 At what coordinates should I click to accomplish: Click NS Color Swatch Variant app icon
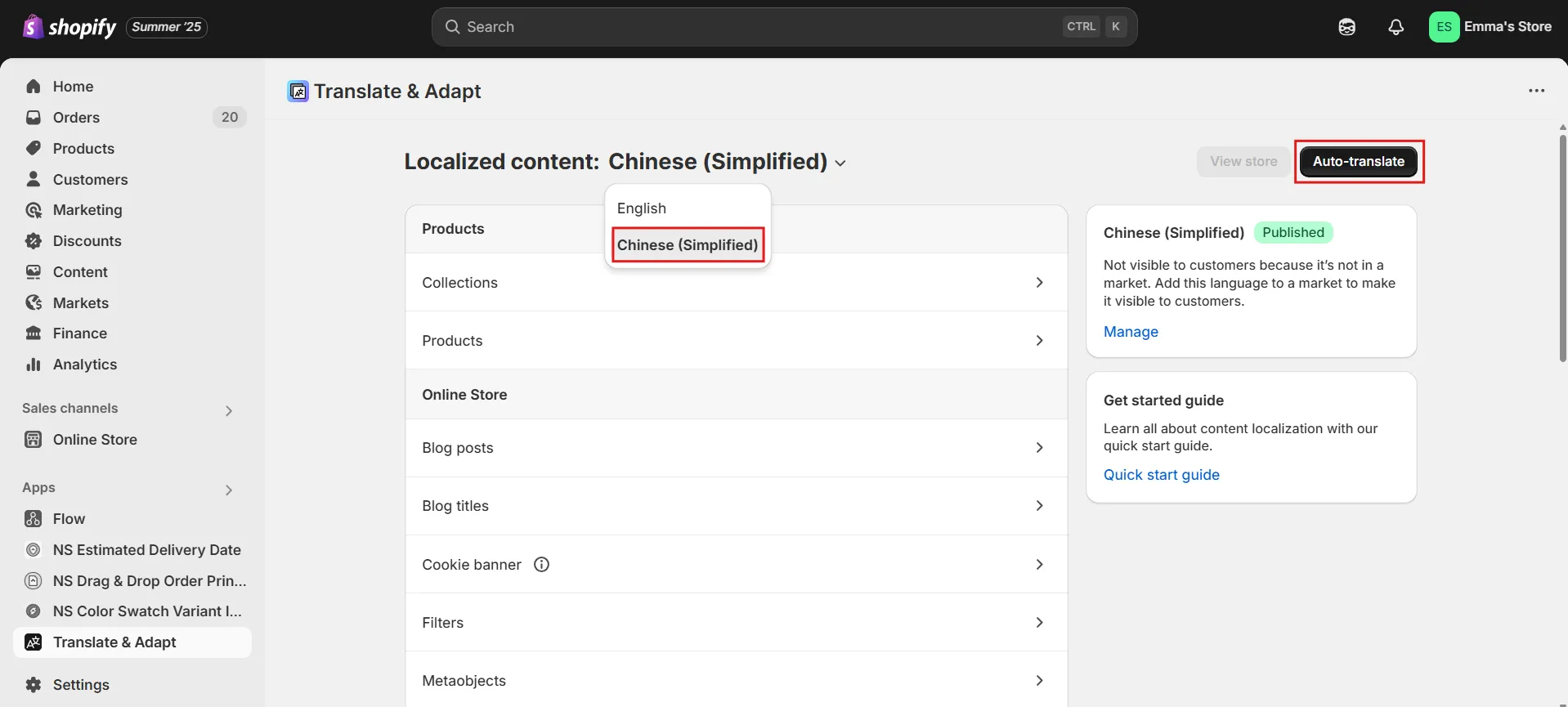[x=34, y=611]
